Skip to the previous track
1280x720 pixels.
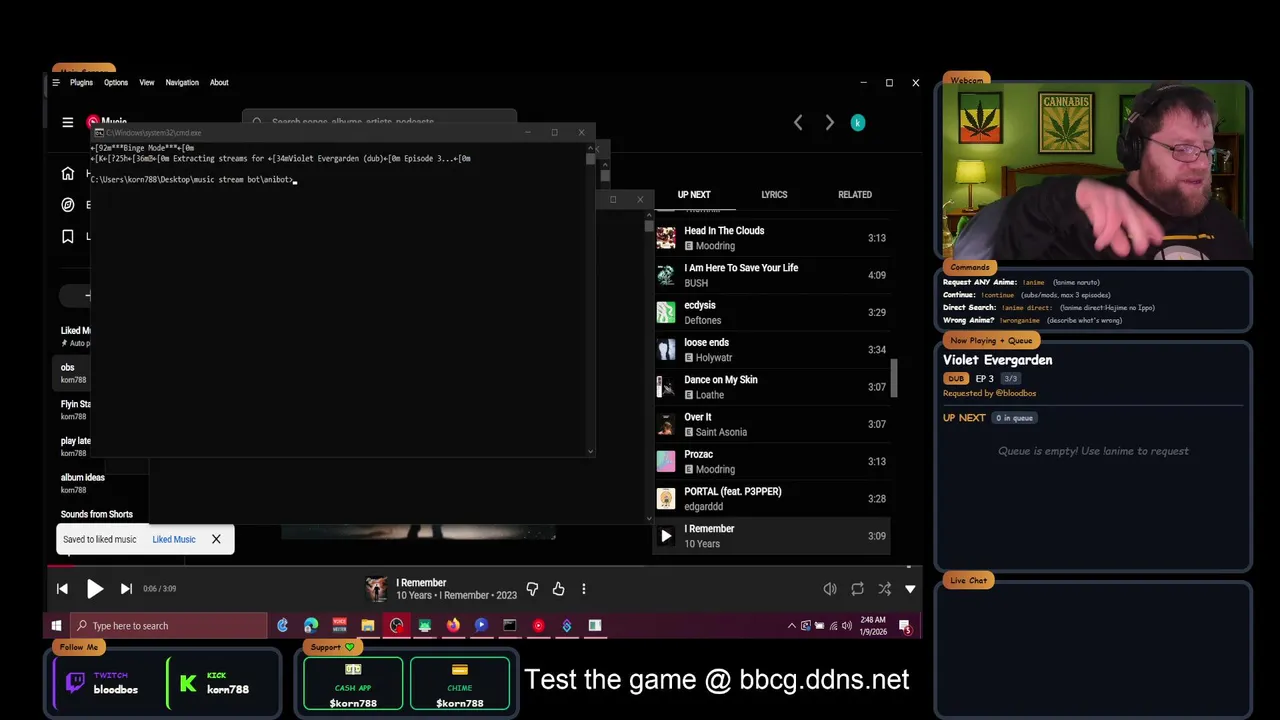point(62,589)
